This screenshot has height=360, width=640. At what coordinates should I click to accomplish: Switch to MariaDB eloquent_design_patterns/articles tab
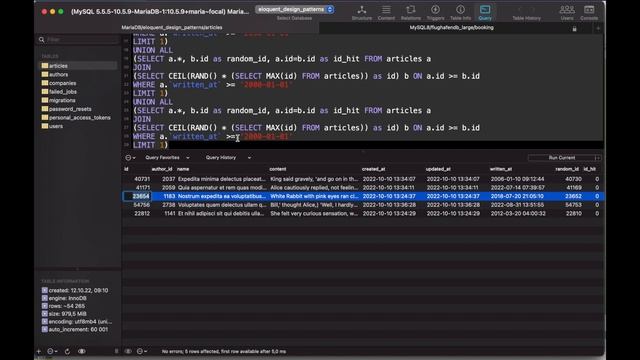[172, 28]
